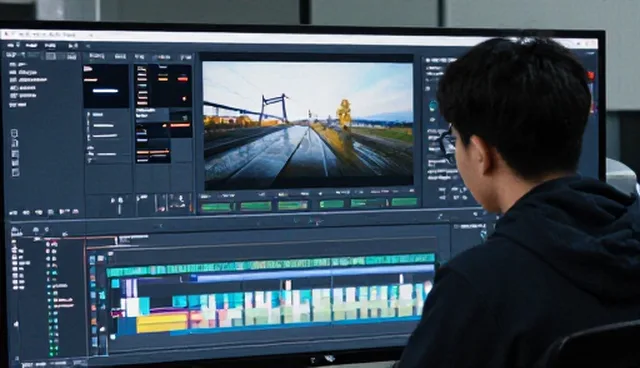Click the teal circular icon in right panel
The height and width of the screenshot is (368, 640).
(433, 106)
